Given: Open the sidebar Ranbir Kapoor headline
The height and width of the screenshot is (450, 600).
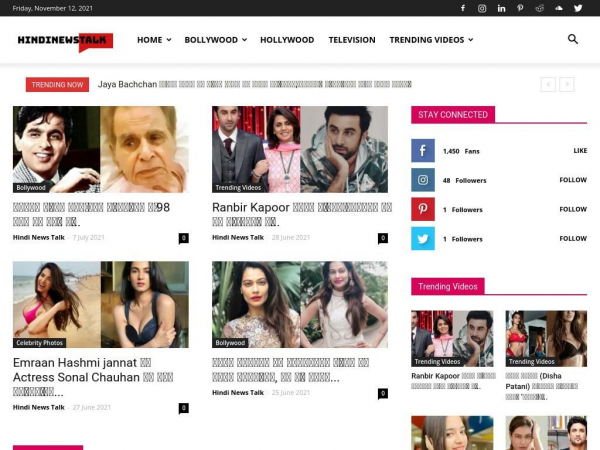Looking at the screenshot, I should 453,381.
